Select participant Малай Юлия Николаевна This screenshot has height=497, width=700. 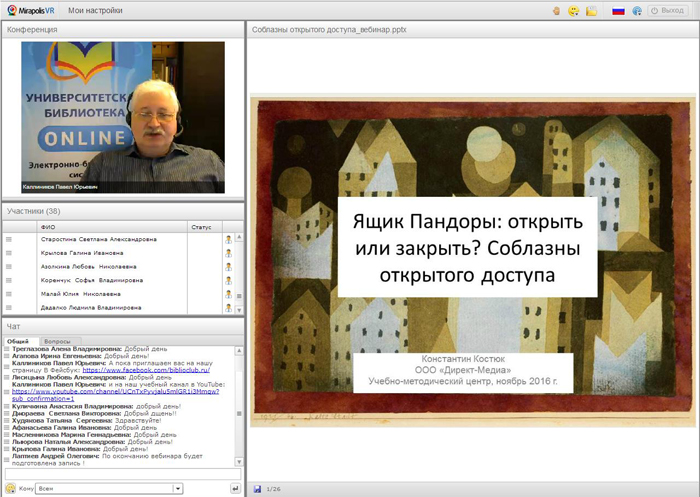point(80,294)
